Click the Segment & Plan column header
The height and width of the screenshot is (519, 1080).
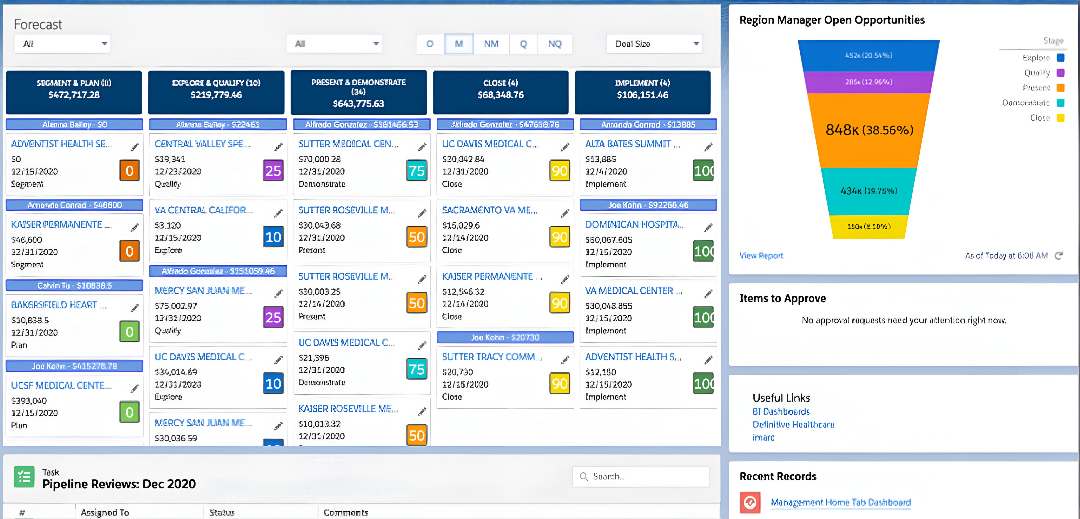pos(74,92)
